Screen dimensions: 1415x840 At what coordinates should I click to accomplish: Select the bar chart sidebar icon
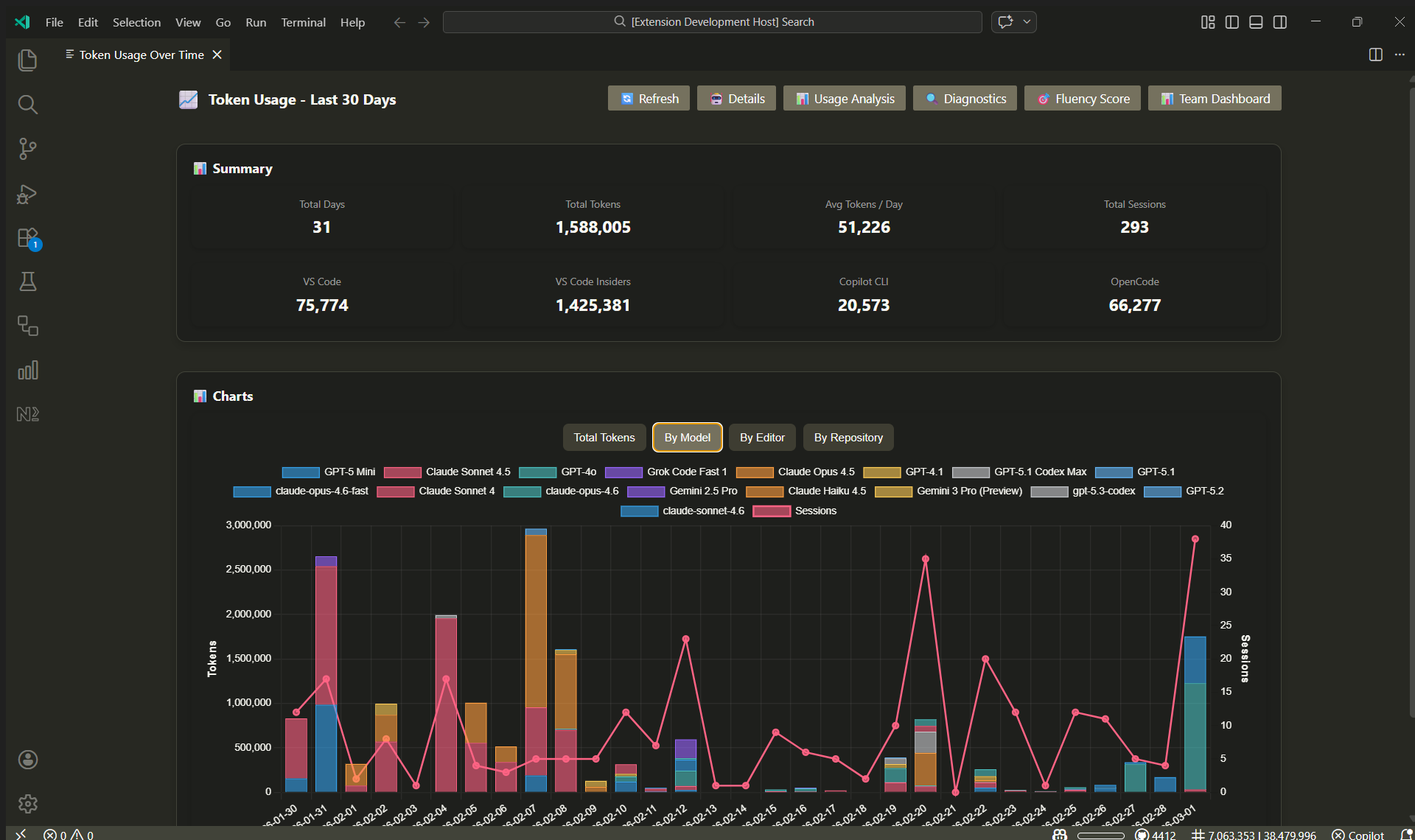click(x=27, y=371)
